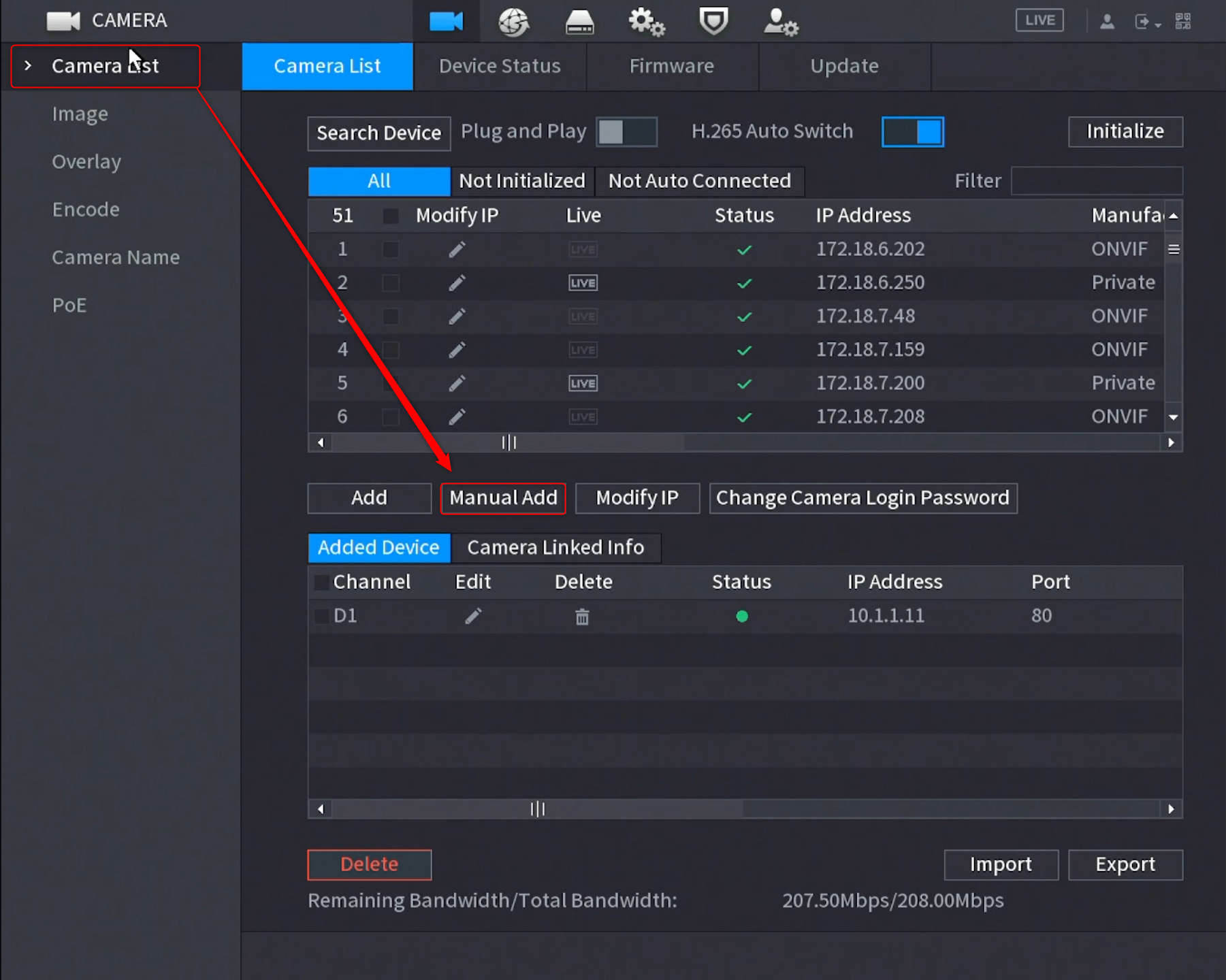Click added device list scroll-left arrow
The image size is (1226, 980).
[x=321, y=809]
